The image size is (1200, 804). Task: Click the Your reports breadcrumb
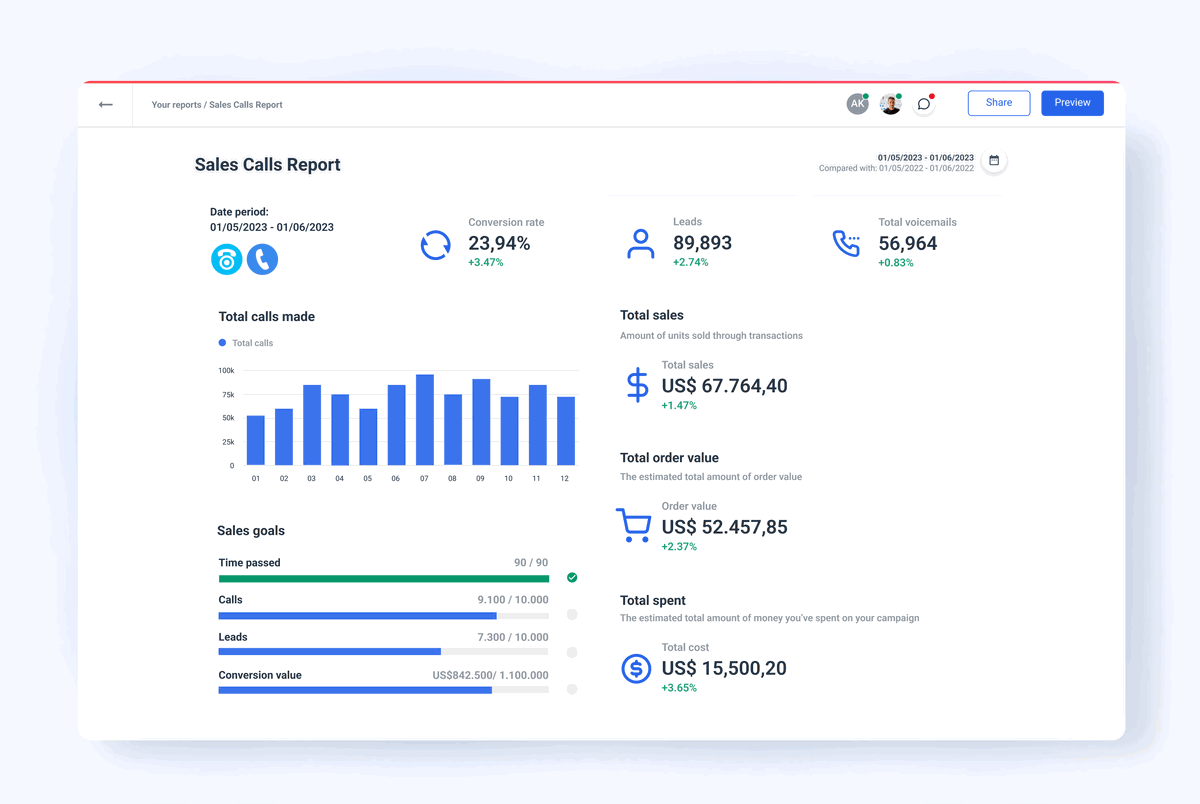pos(175,104)
